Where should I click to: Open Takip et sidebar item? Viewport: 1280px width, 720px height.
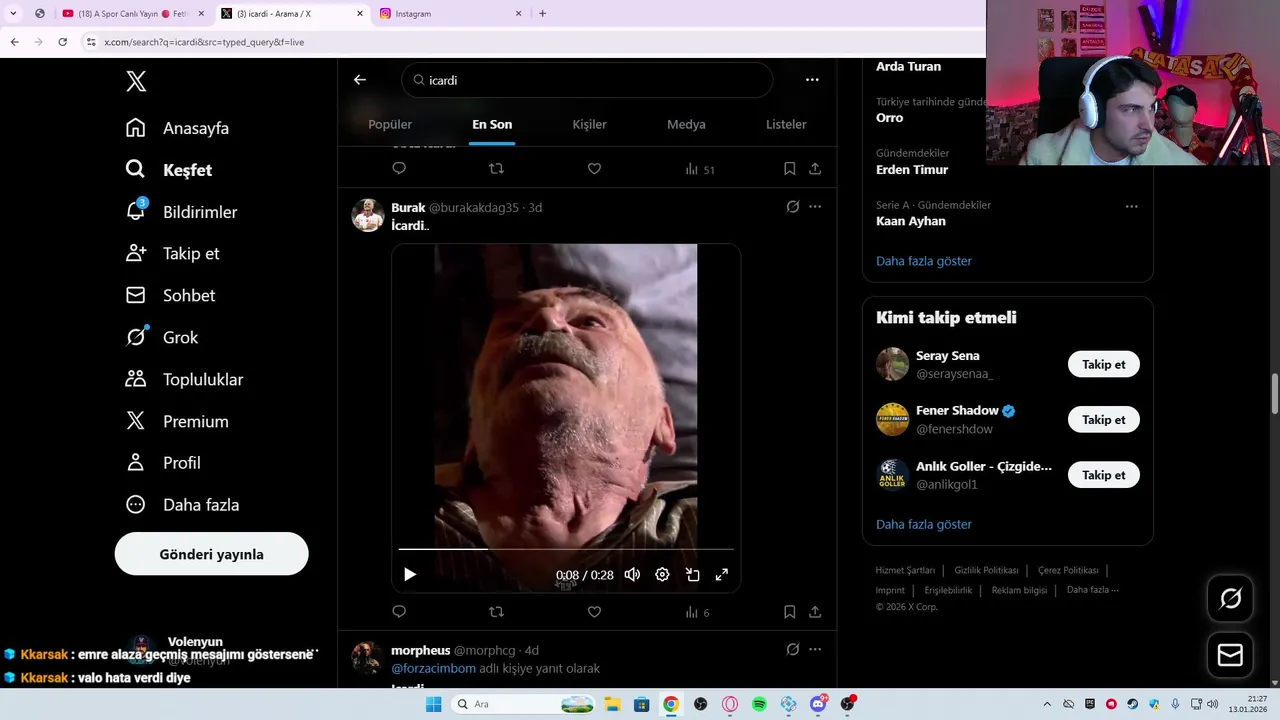tap(172, 254)
